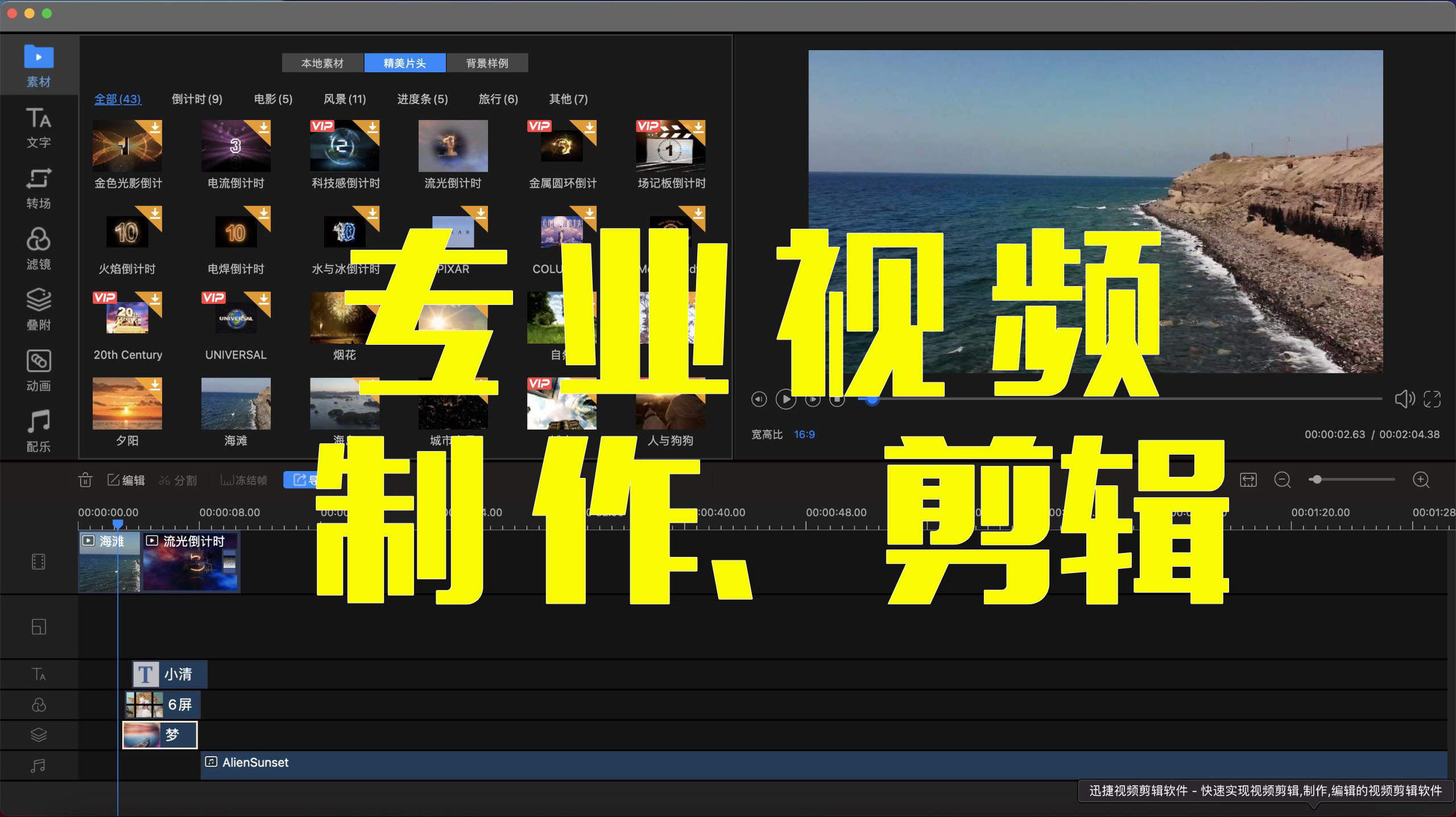Open the 16:9 aspect ratio dropdown
This screenshot has height=817, width=1456.
(805, 434)
